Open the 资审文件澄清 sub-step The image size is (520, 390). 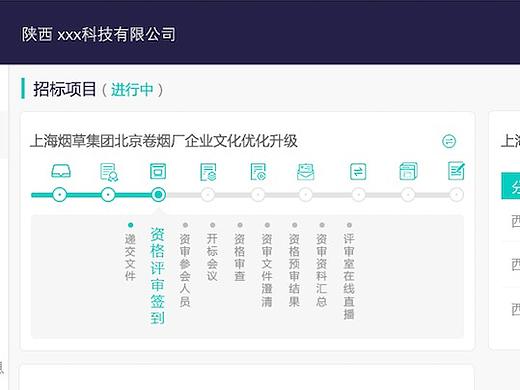click(267, 270)
